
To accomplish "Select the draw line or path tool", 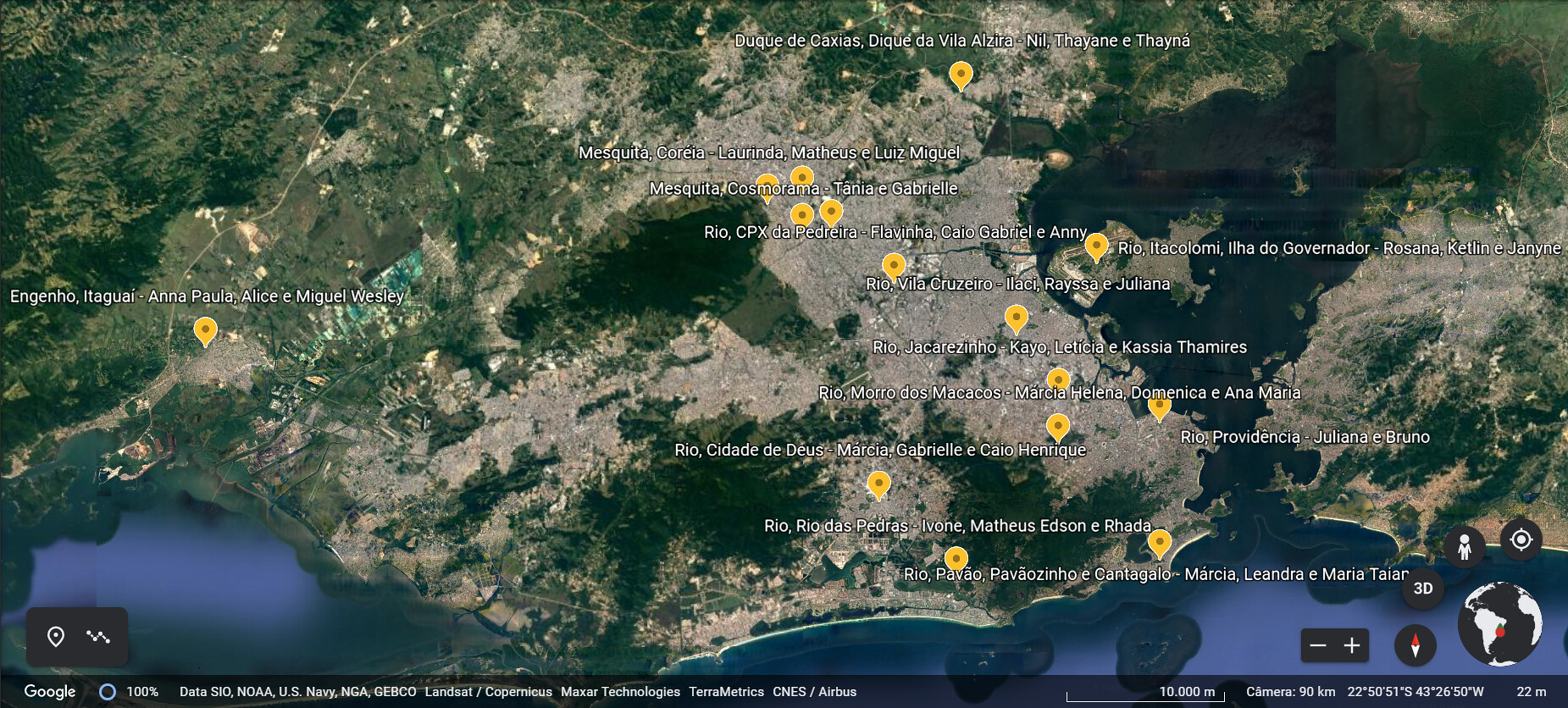I will coord(98,637).
